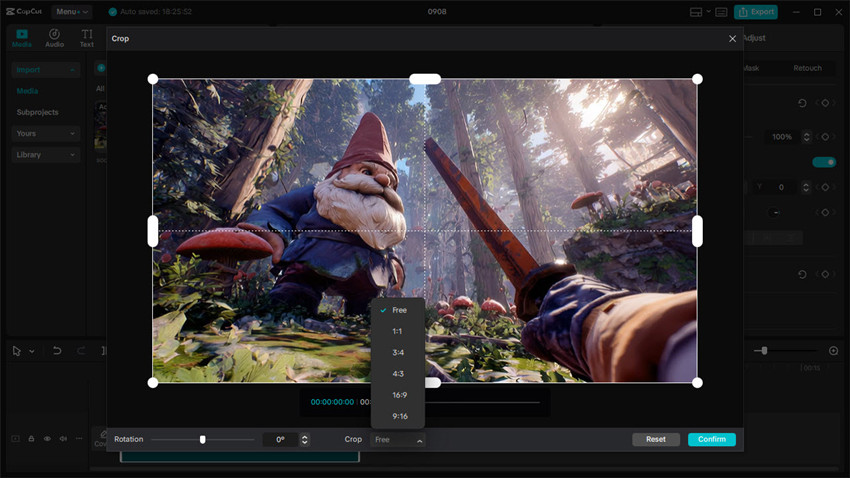Open the track more options menu
This screenshot has height=478, width=850.
coord(79,438)
